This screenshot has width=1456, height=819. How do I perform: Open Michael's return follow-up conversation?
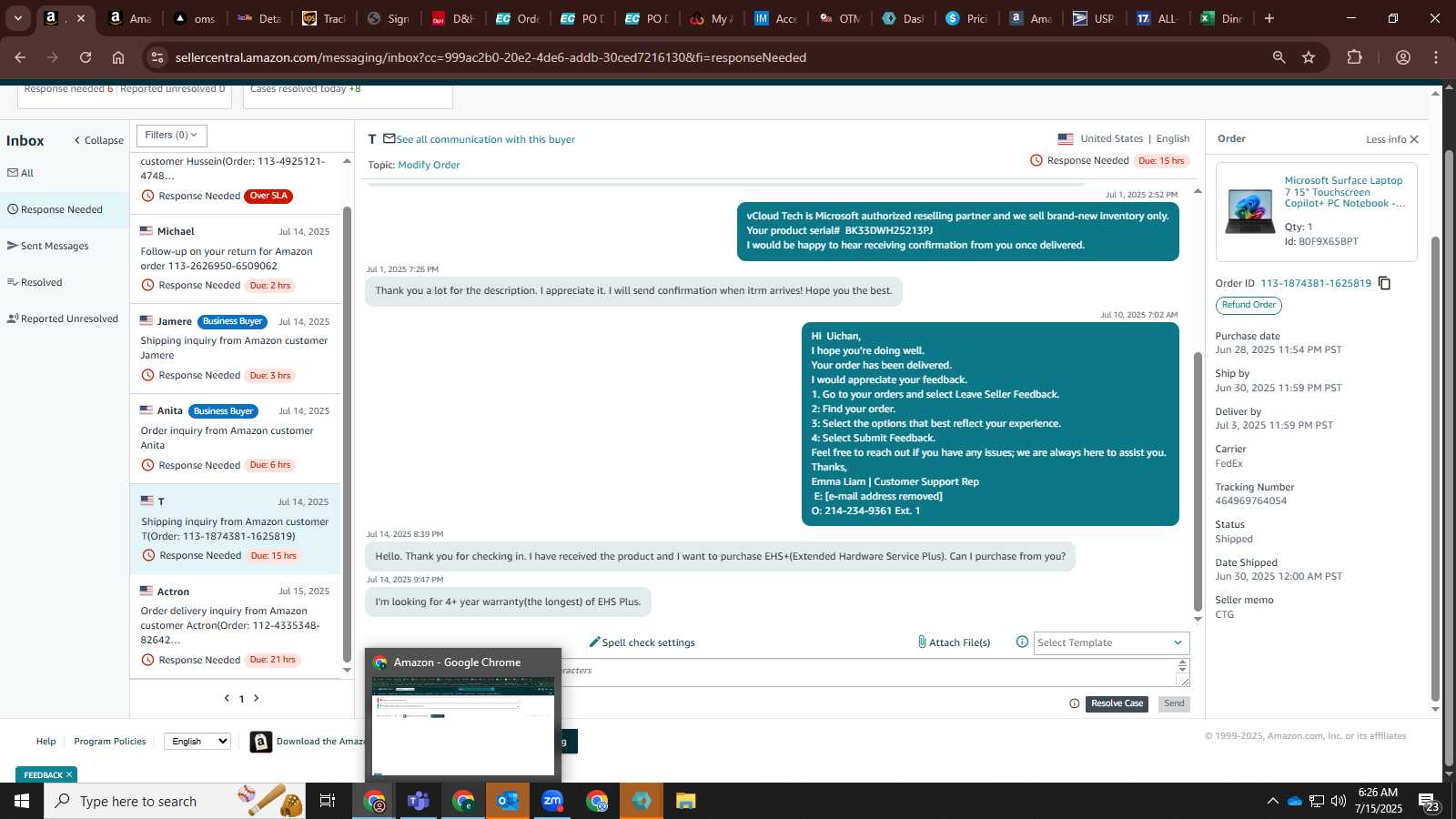235,258
